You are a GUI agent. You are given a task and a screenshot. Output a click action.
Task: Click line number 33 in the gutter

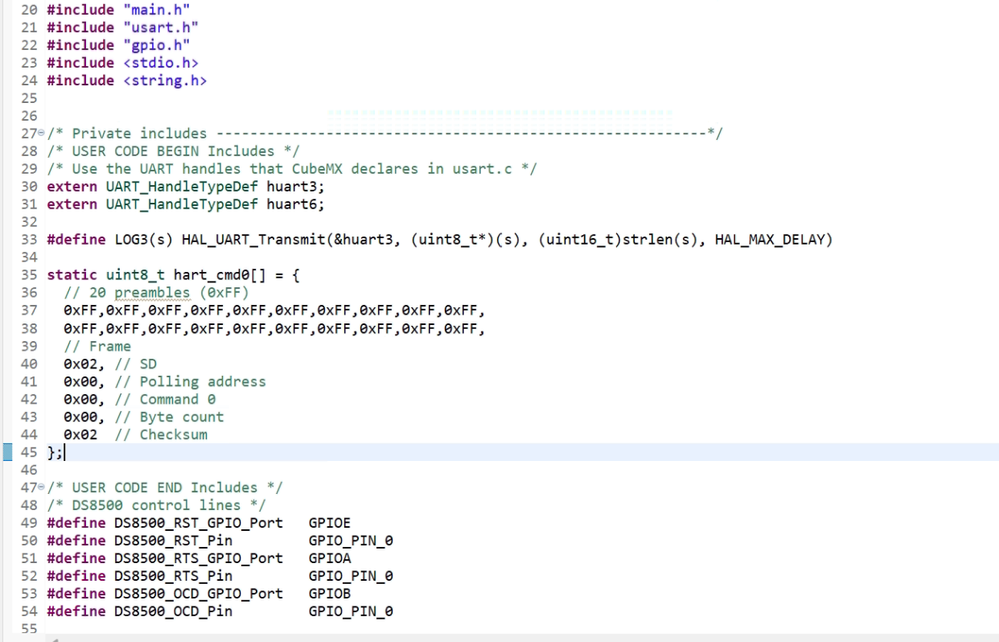click(29, 239)
